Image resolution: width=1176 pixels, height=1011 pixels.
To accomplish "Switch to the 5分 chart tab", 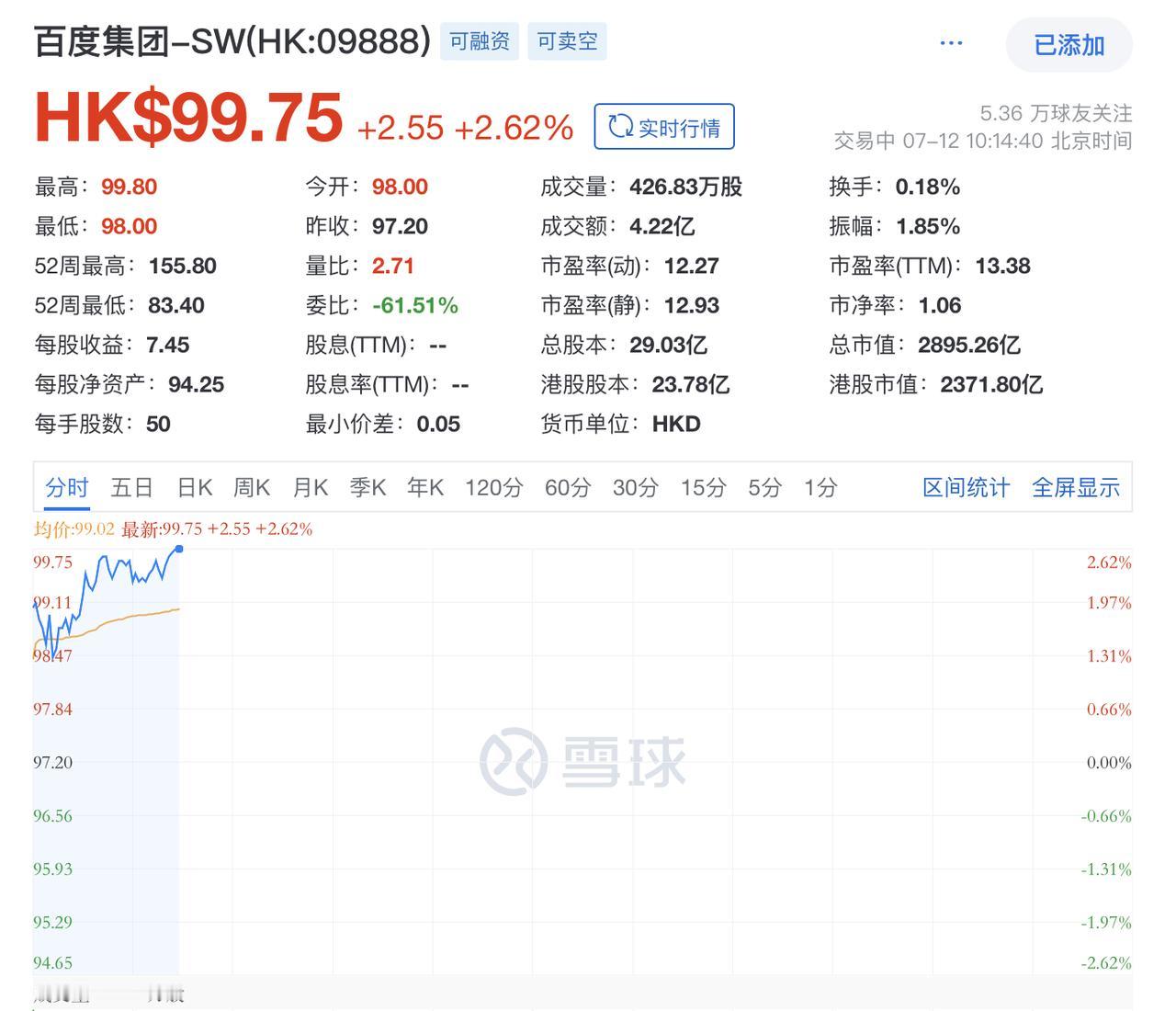I will click(764, 487).
